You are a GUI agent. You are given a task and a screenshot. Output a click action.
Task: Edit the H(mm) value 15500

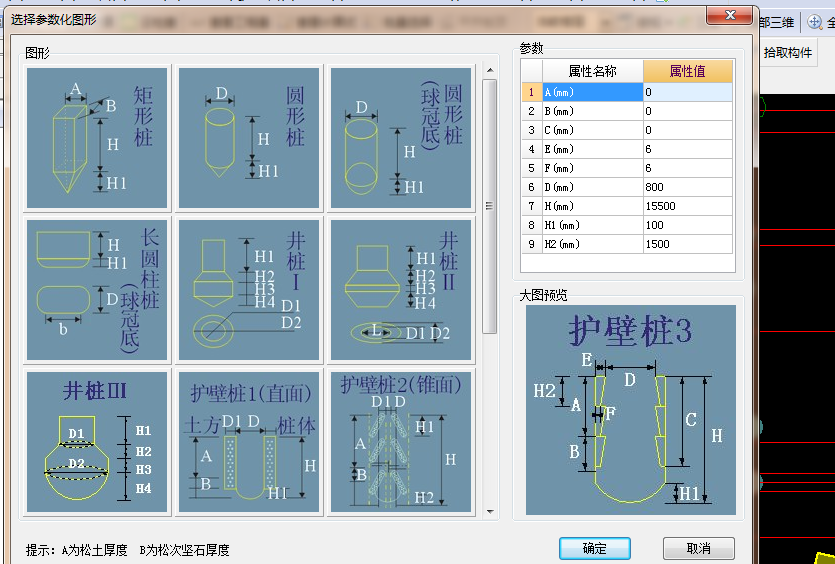(687, 206)
